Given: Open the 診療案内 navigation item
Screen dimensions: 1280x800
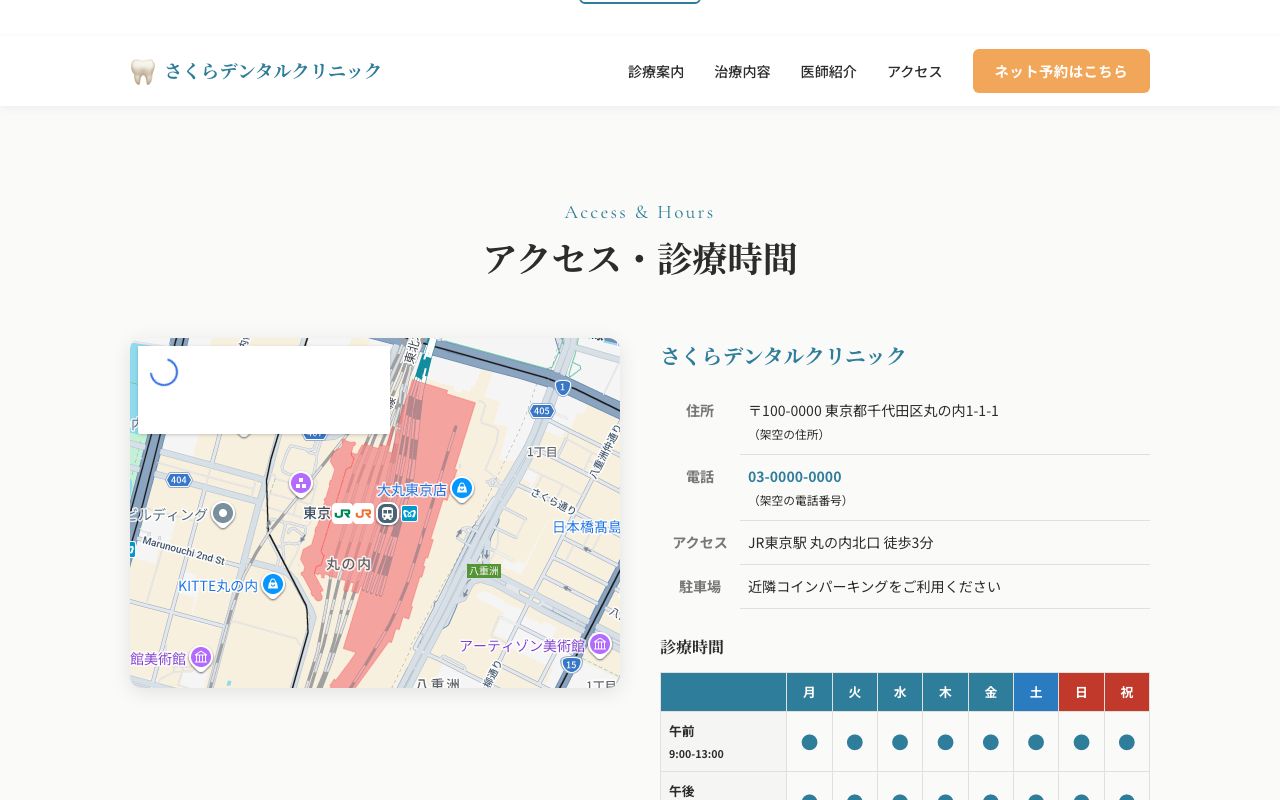Looking at the screenshot, I should (x=656, y=71).
